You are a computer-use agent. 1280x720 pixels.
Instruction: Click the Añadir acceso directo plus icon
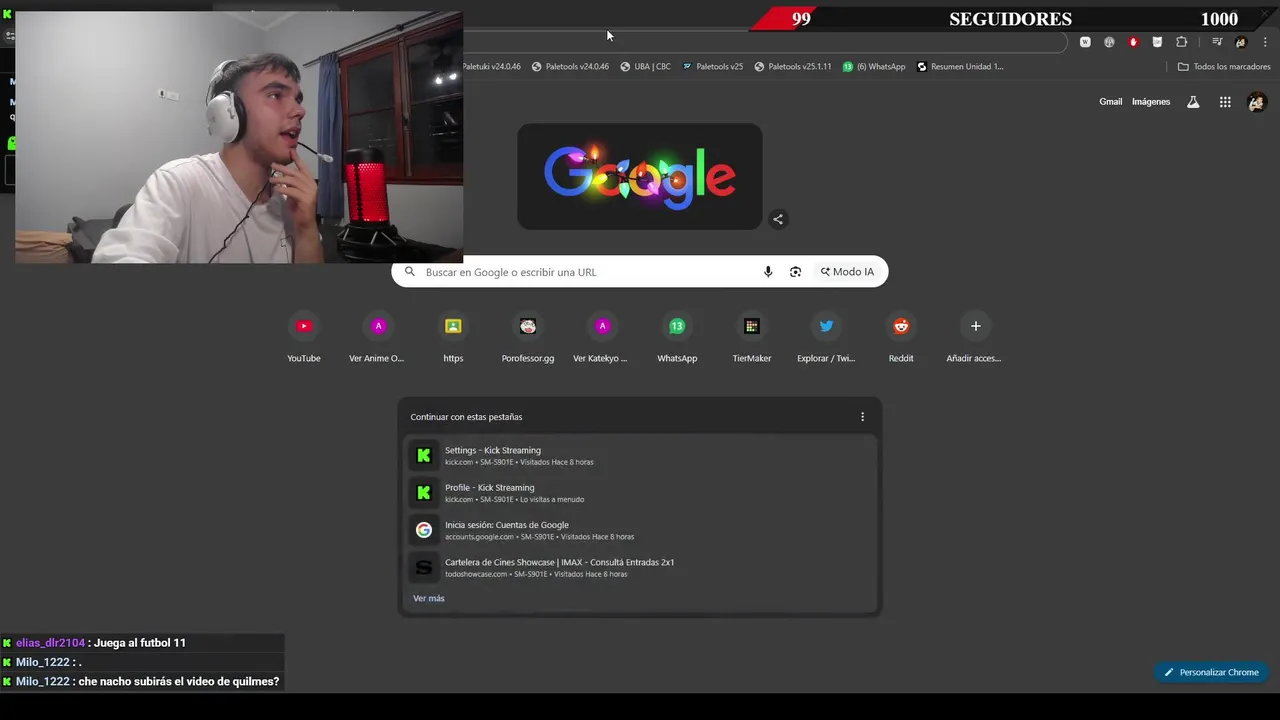coord(976,326)
